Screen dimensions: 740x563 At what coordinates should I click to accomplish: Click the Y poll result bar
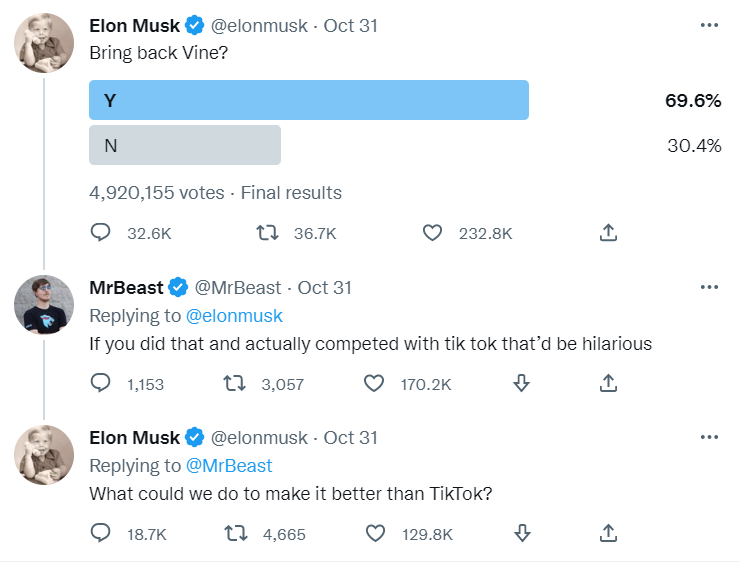(308, 100)
